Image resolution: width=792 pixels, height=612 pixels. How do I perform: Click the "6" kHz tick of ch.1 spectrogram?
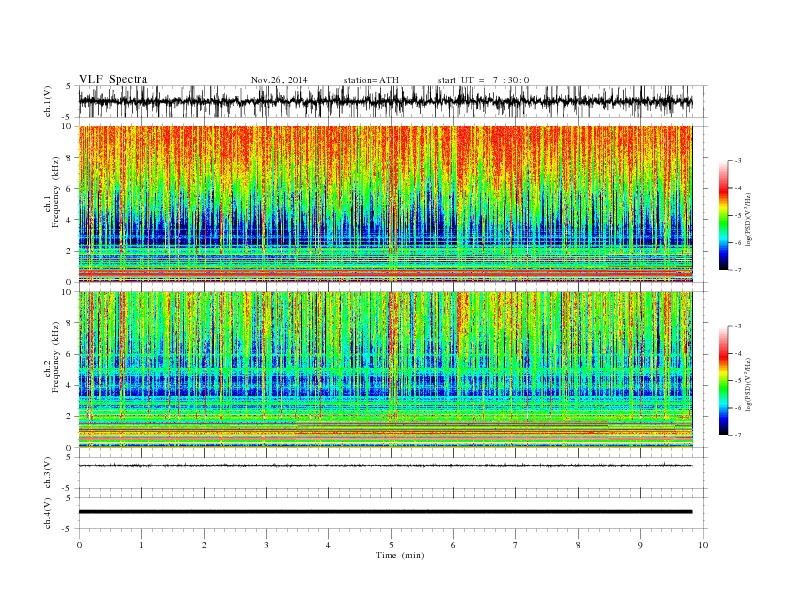pyautogui.click(x=70, y=188)
